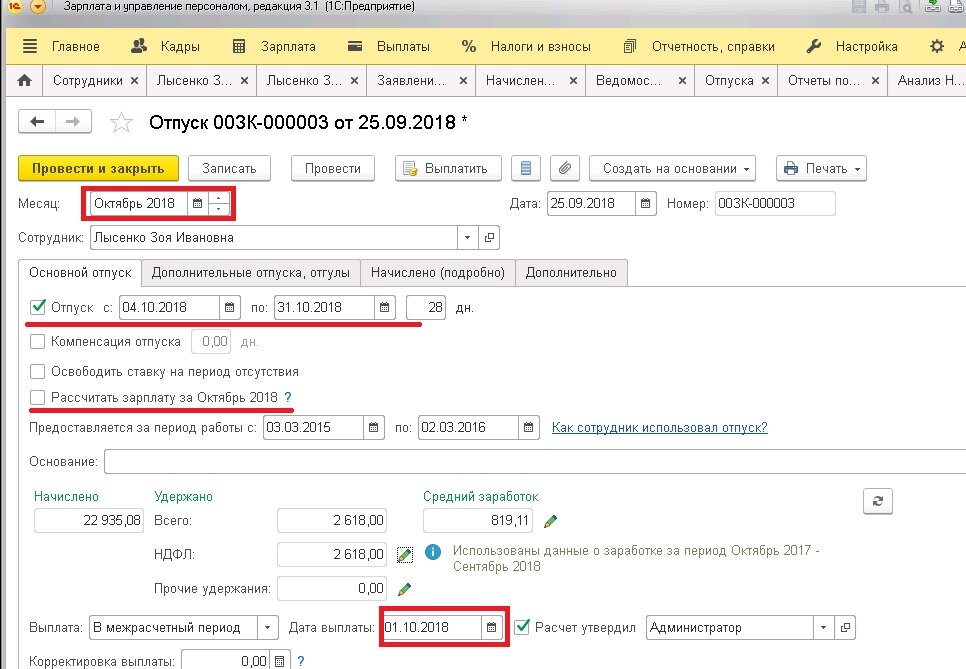966x669 pixels.
Task: Open the paperclip attached files button
Action: (x=564, y=168)
